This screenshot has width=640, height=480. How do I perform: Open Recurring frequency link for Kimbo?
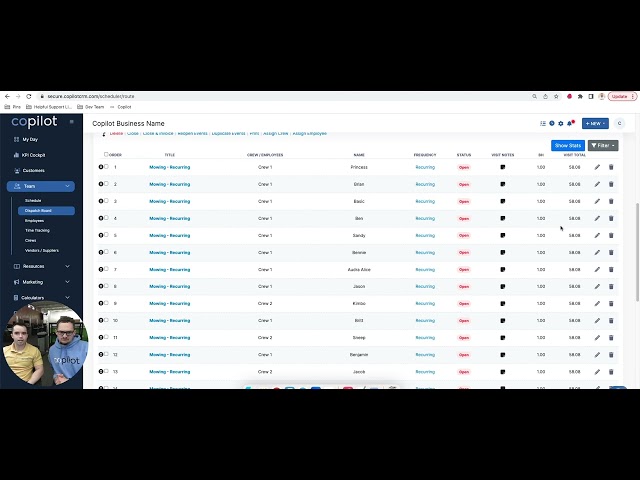[x=425, y=304]
